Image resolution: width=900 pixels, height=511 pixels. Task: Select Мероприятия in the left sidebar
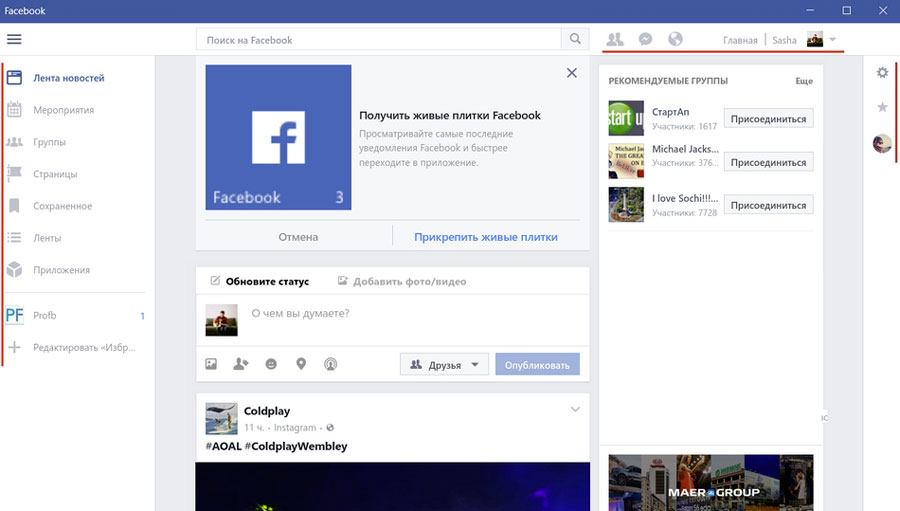(63, 110)
